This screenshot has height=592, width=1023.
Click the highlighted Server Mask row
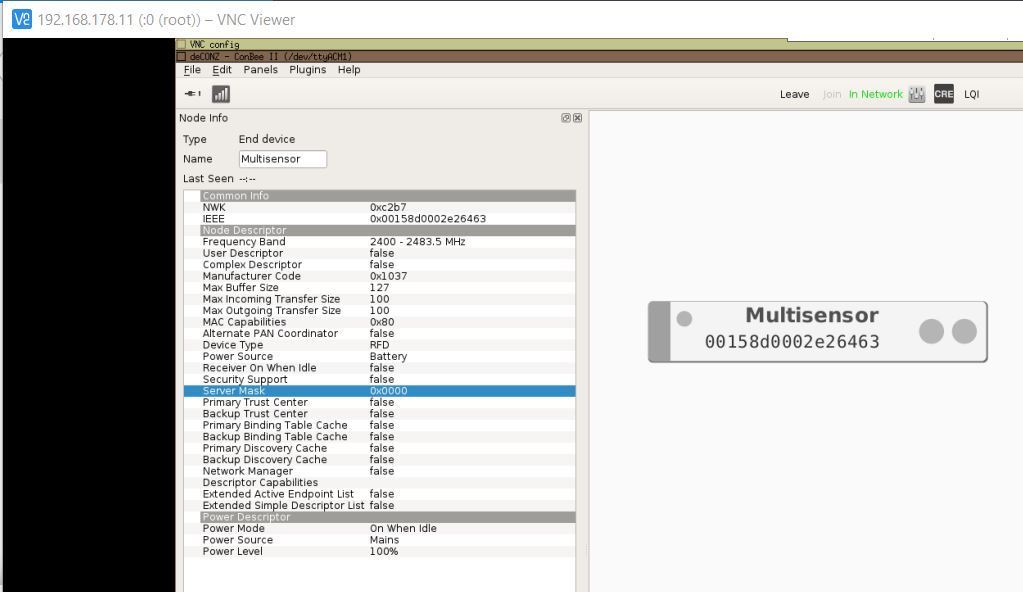(380, 391)
